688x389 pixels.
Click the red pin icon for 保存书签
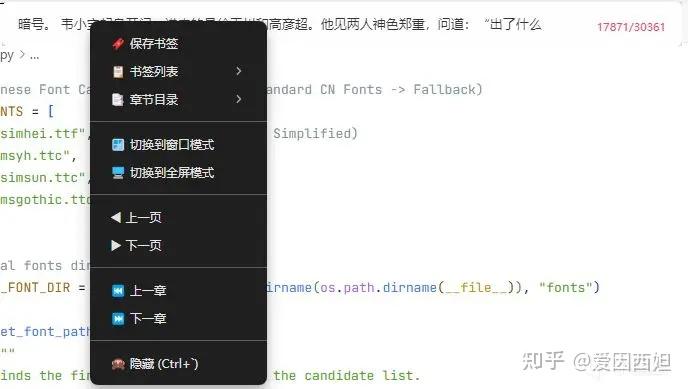[x=118, y=43]
